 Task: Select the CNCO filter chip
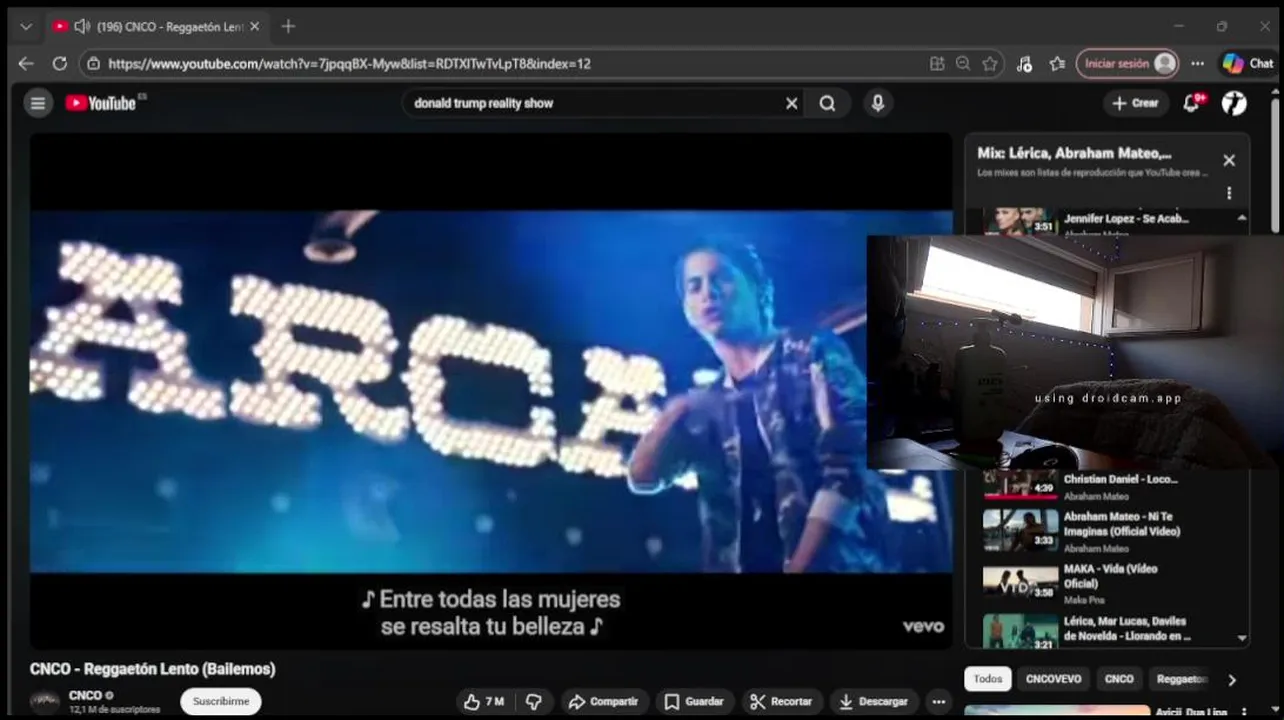tap(1119, 679)
